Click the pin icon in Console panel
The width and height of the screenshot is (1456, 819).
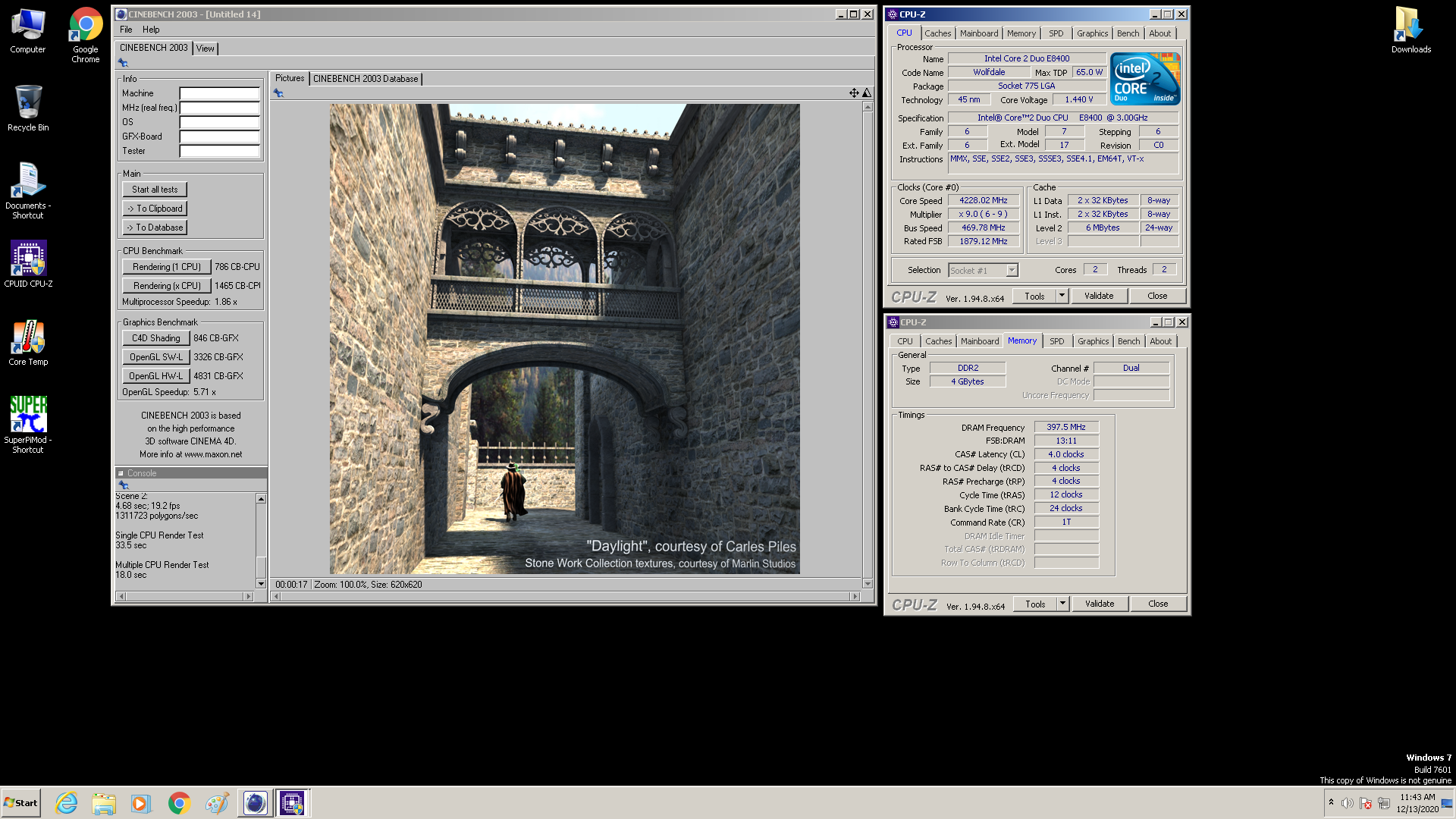point(124,485)
